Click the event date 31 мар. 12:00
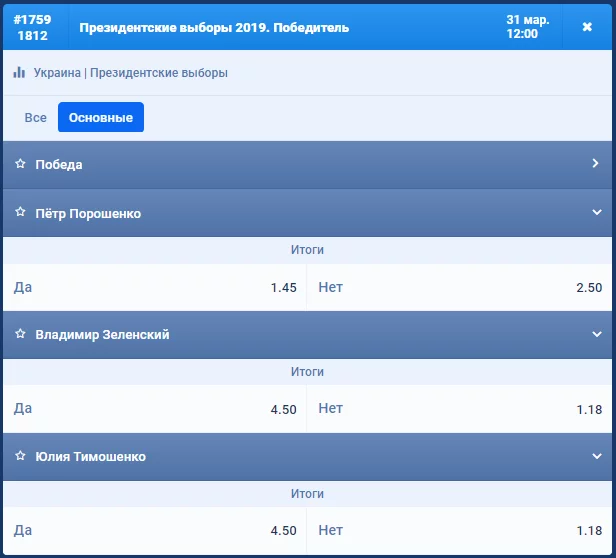The height and width of the screenshot is (558, 616). click(527, 27)
